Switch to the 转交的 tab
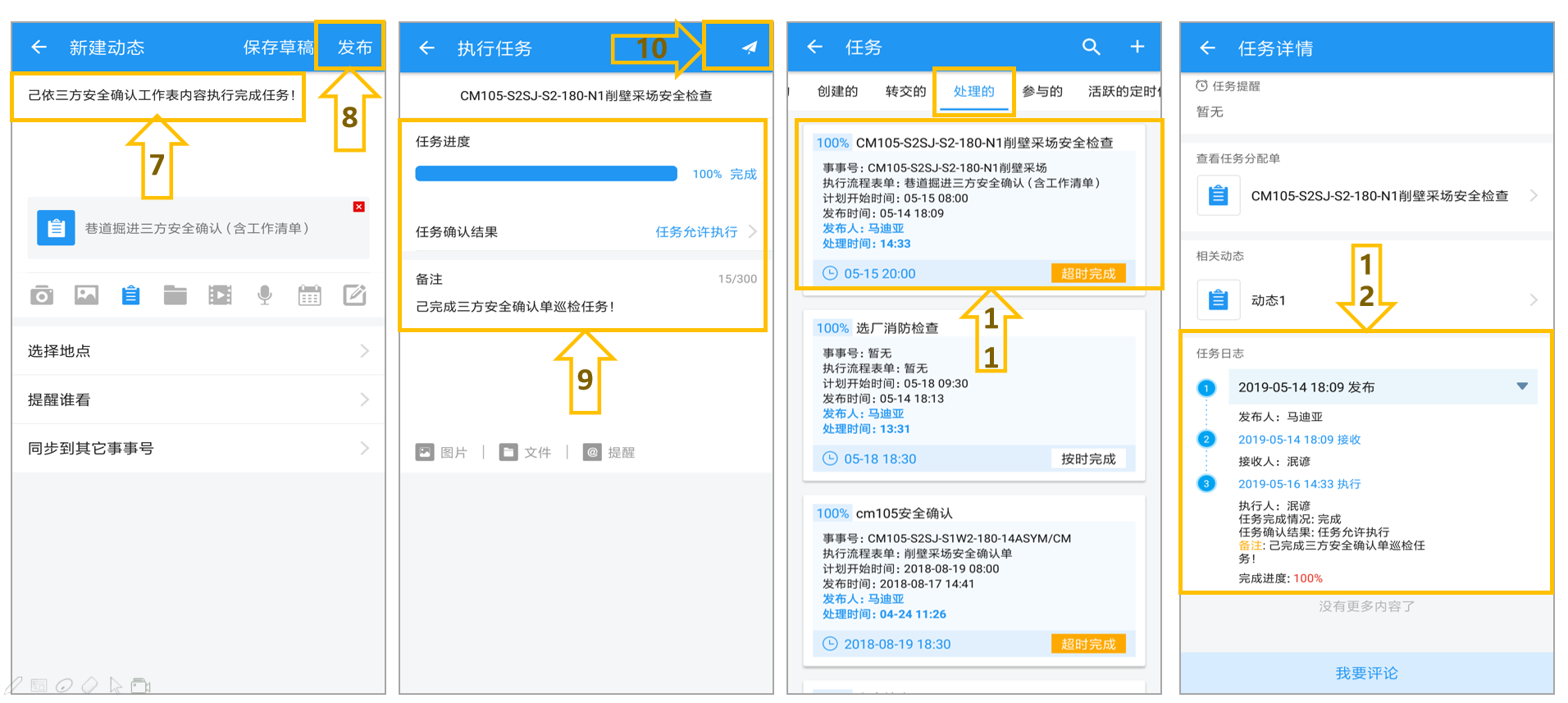Screen dimensions: 1568x703 (x=905, y=91)
